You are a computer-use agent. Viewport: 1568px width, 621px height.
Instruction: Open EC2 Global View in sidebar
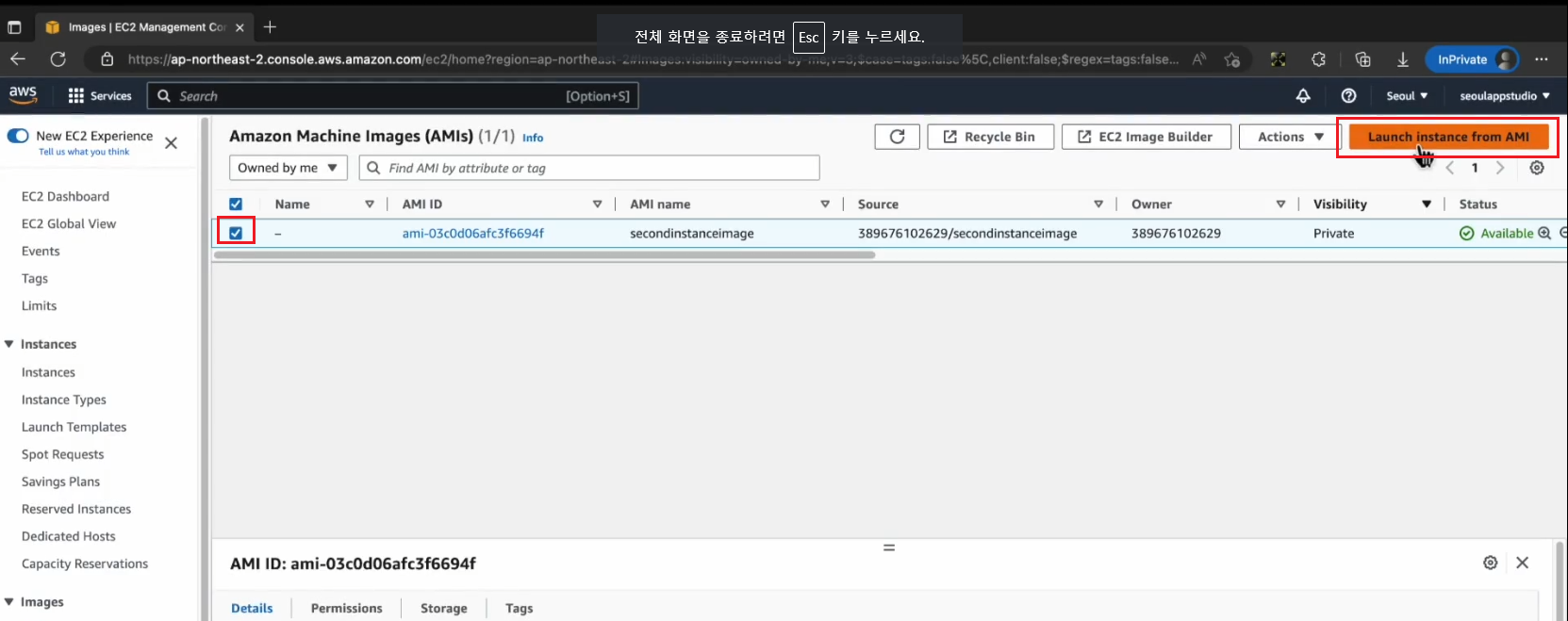[x=69, y=223]
